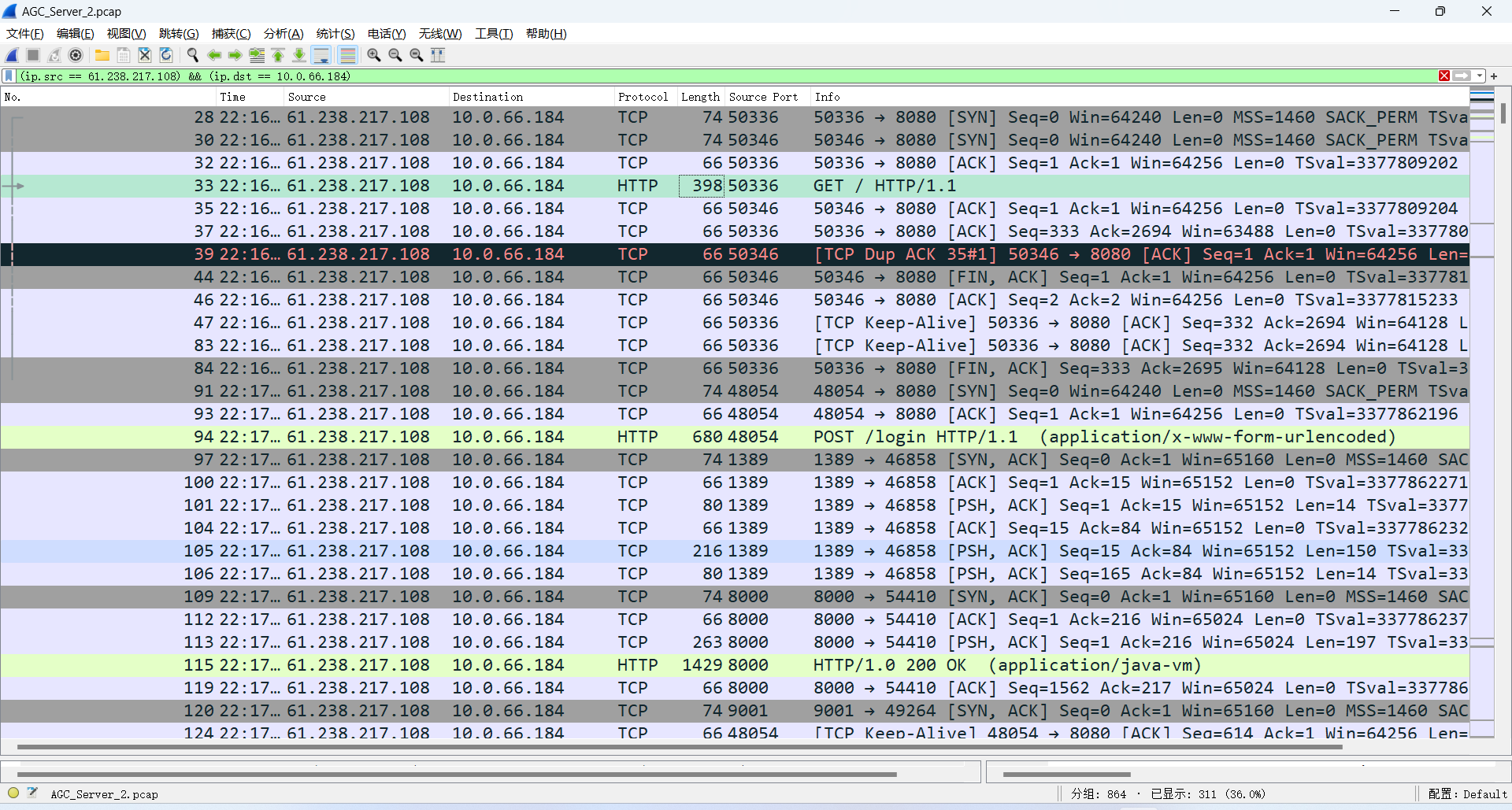Reset text zoom to normal size

pos(417,55)
